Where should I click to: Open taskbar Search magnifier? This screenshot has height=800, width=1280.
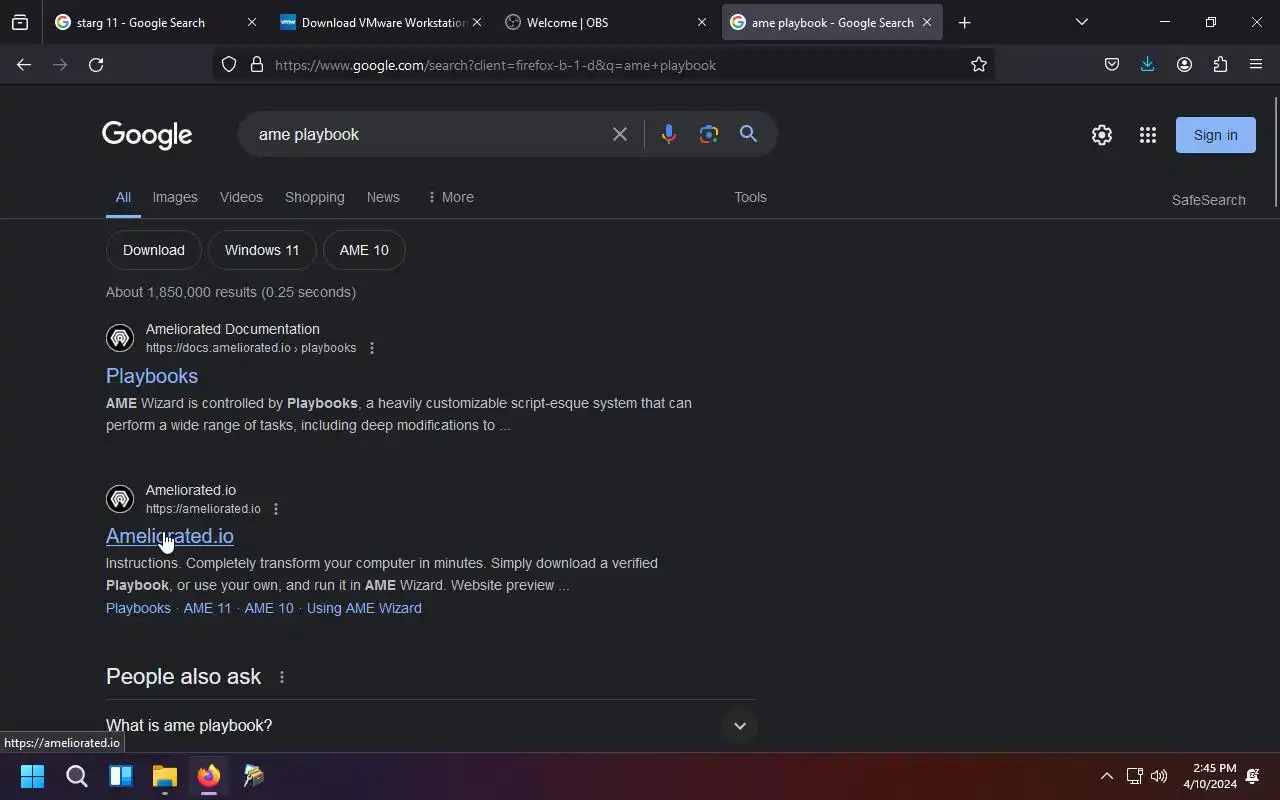76,776
